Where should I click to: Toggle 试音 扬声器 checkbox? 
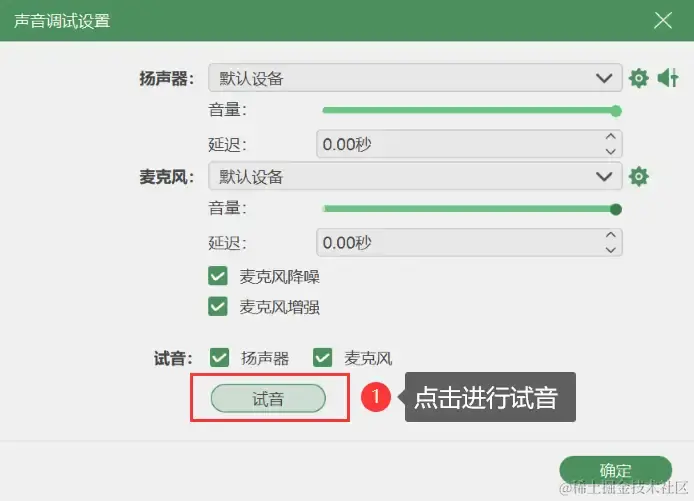click(x=219, y=358)
